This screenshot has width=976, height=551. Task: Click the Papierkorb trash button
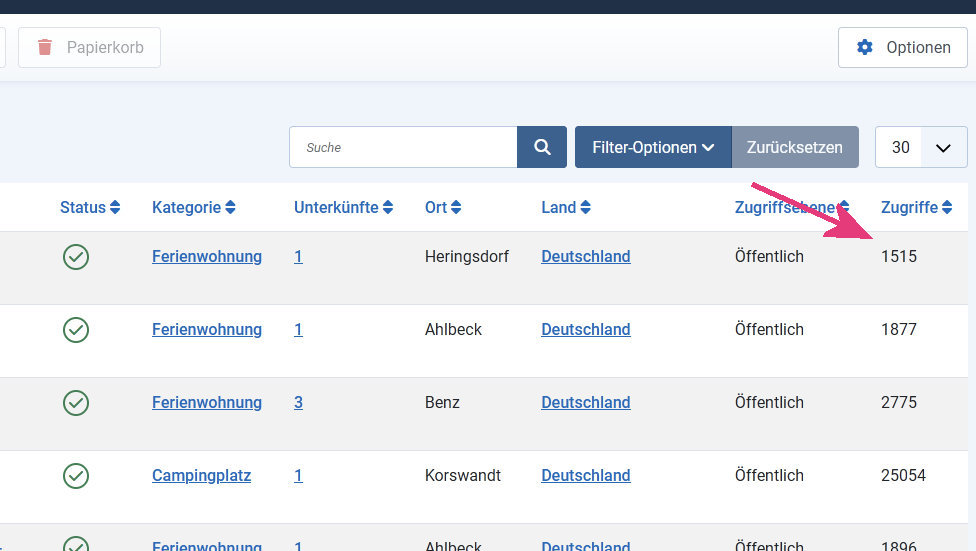tap(89, 47)
